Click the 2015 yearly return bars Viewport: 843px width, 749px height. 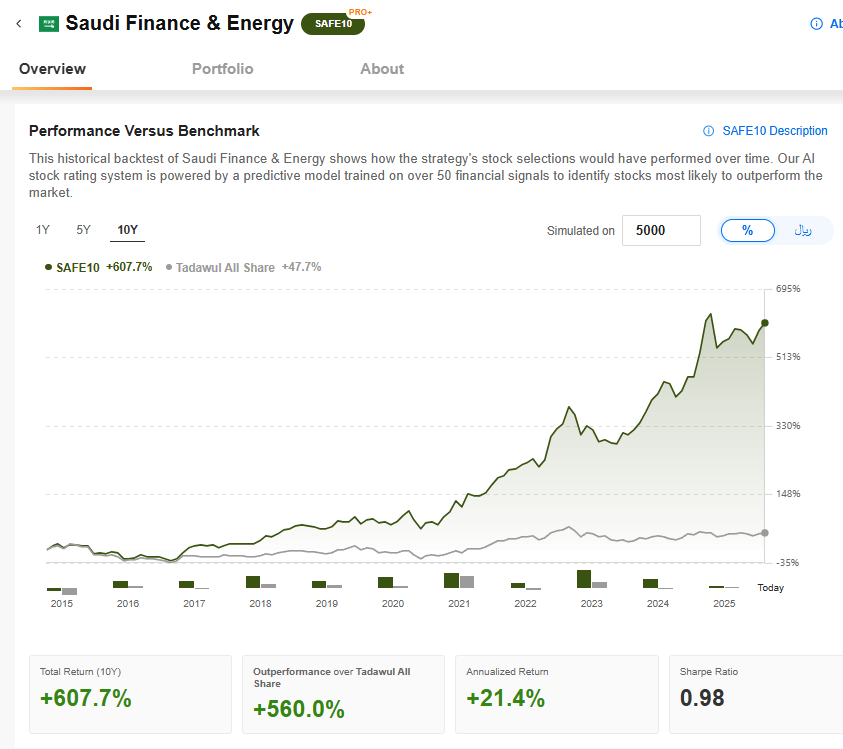(x=62, y=591)
